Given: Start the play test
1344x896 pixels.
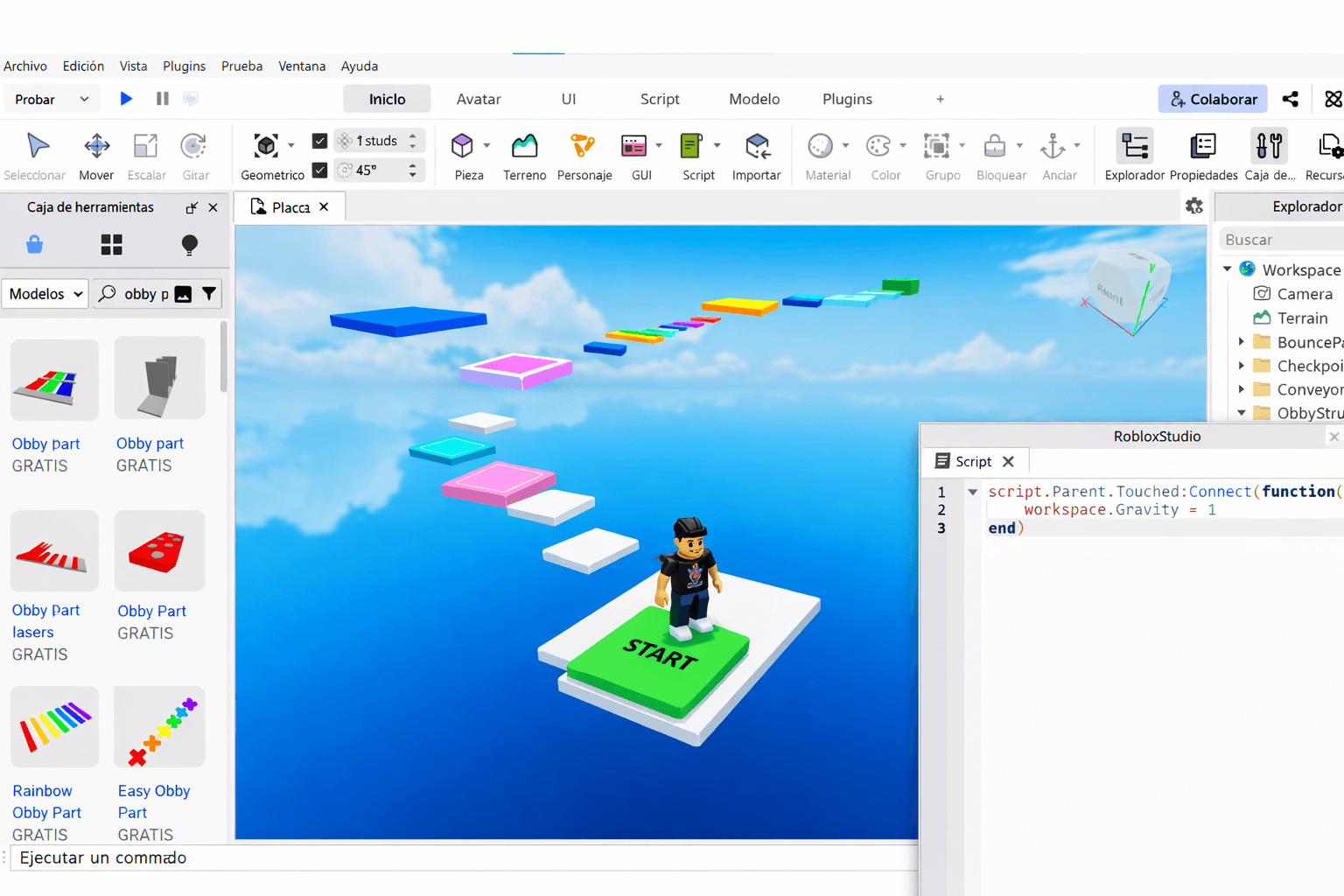Looking at the screenshot, I should [x=126, y=99].
